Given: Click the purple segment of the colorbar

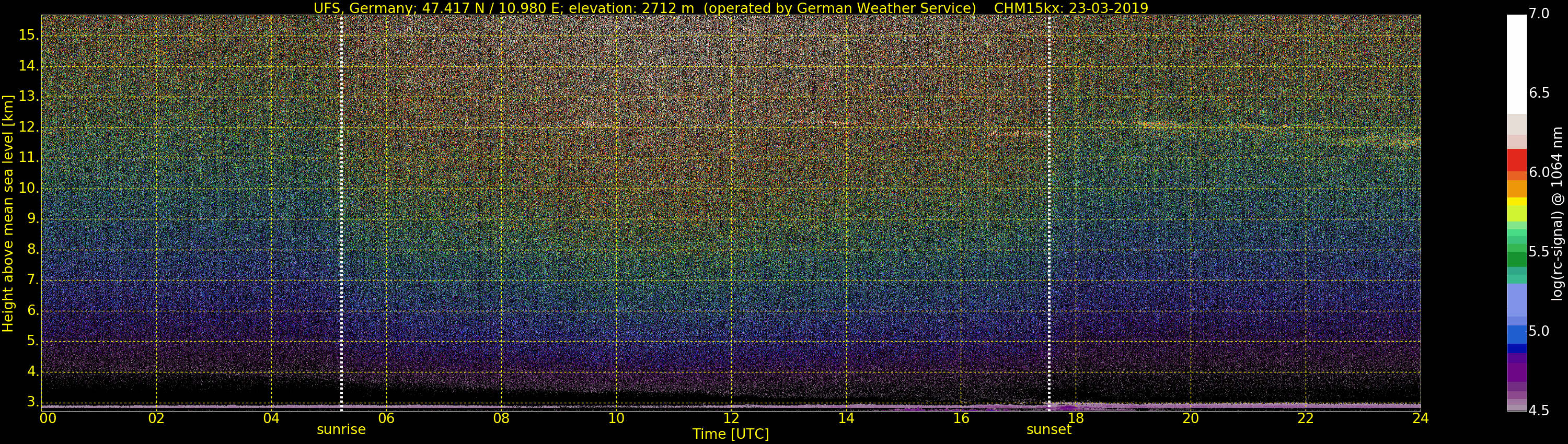Looking at the screenshot, I should 1516,372.
